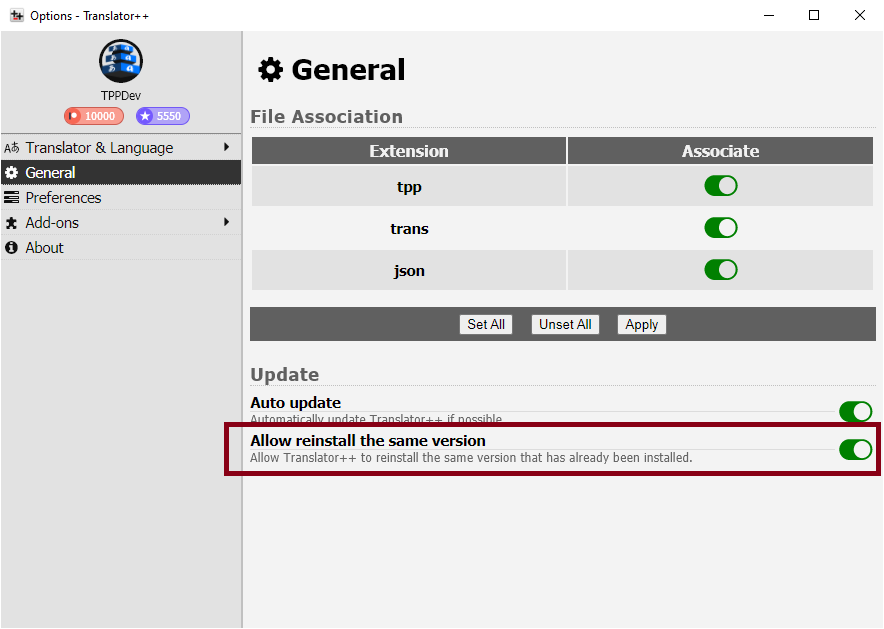This screenshot has height=629, width=884.
Task: Click the gear icon beside the General heading
Action: click(x=271, y=70)
